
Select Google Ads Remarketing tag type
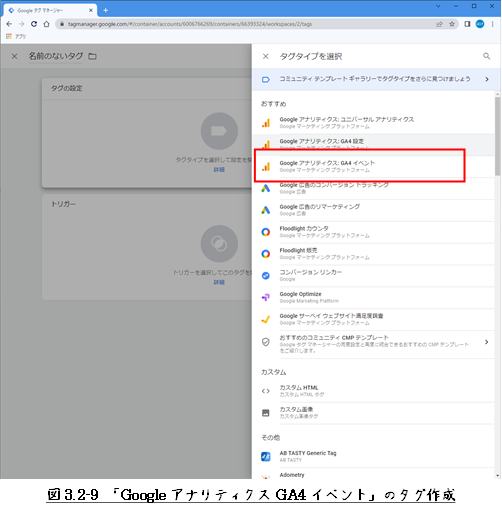(373, 210)
